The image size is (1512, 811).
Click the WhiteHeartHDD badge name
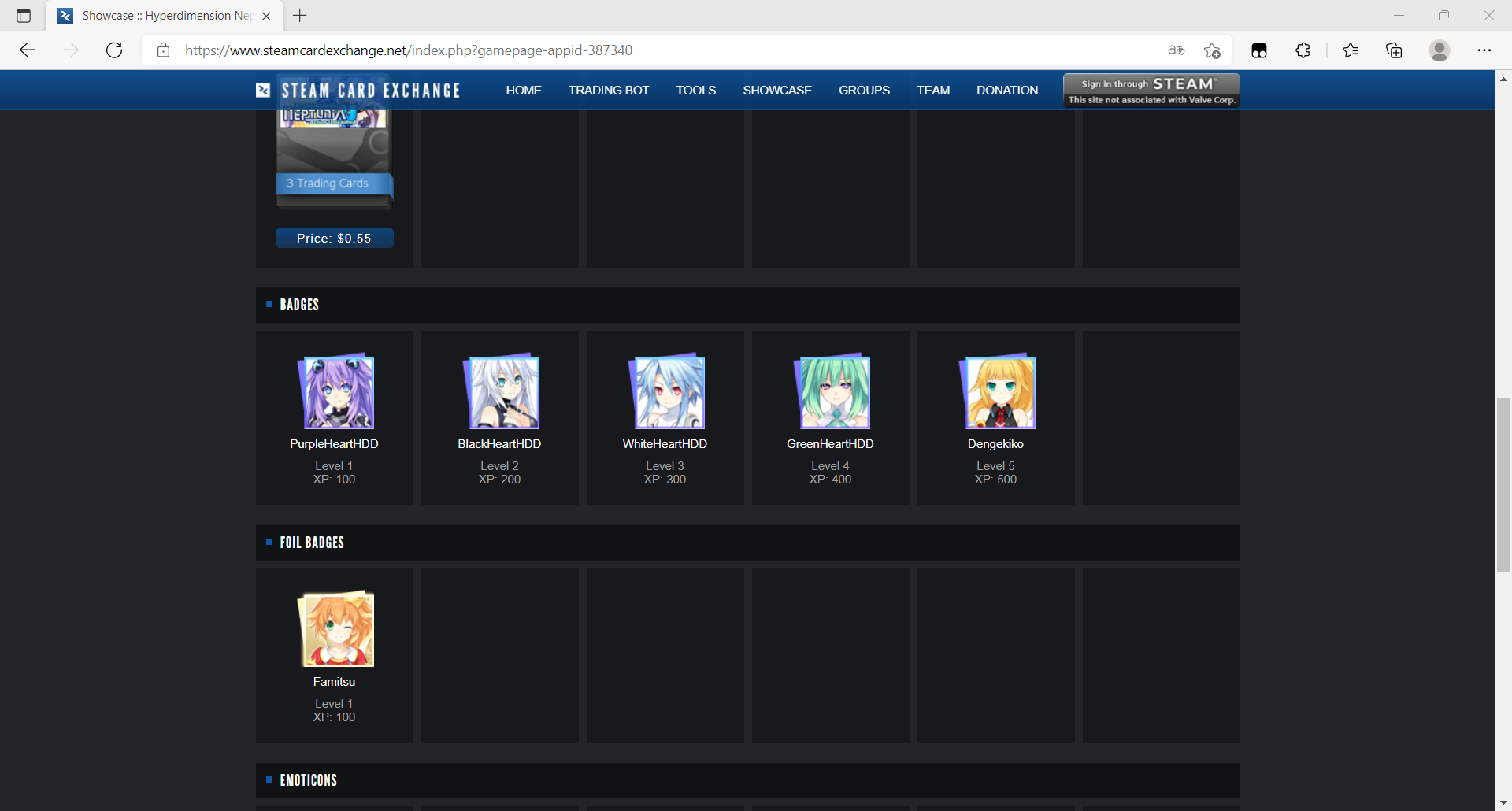(x=665, y=444)
